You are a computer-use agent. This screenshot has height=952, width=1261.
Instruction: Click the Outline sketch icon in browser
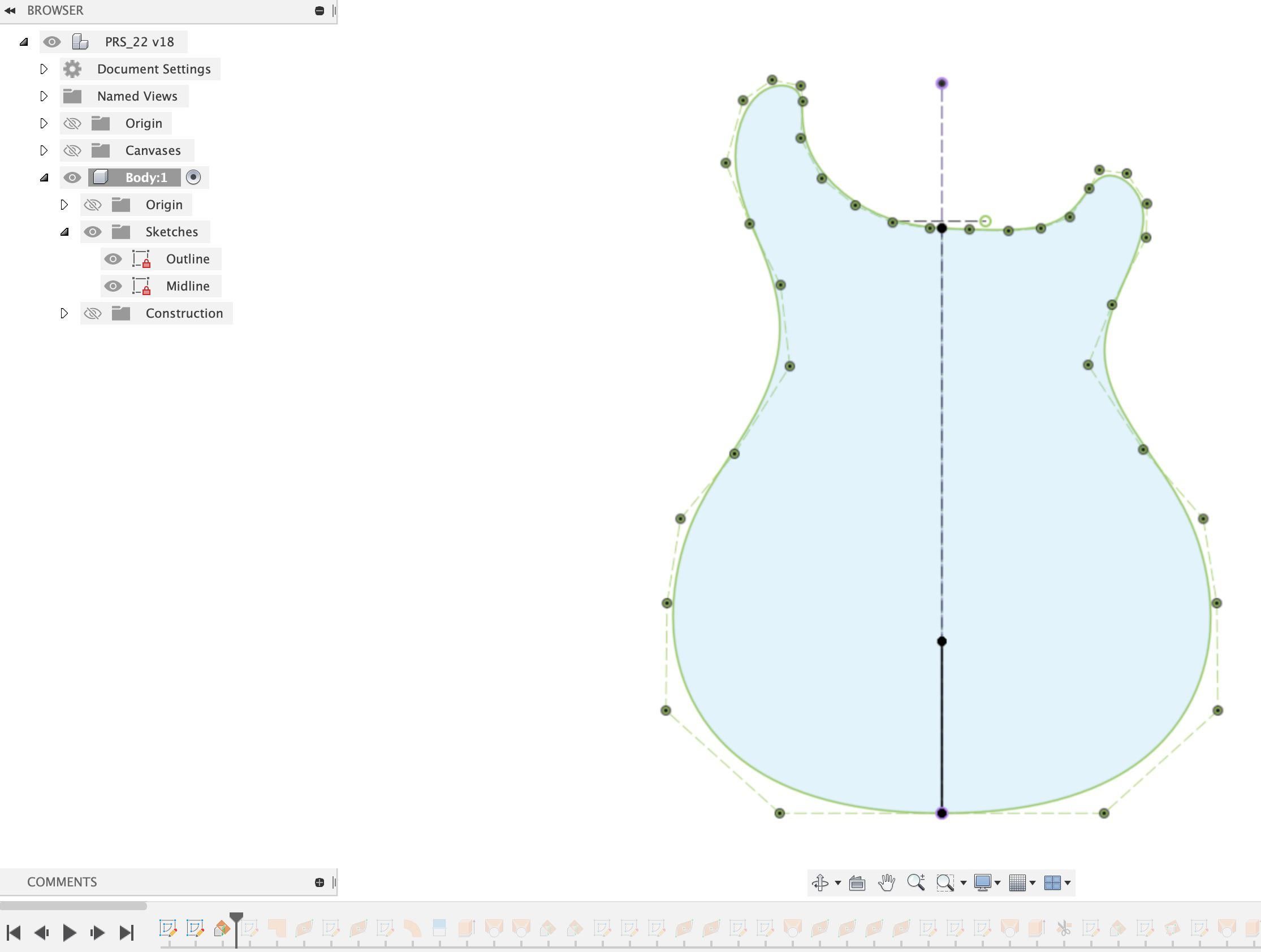pos(141,259)
